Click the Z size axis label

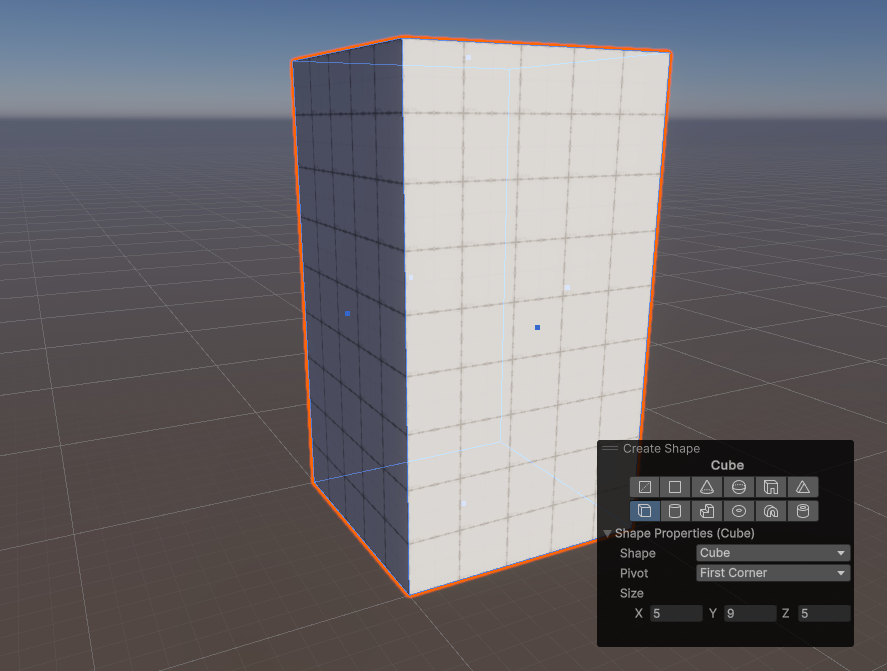pos(786,613)
